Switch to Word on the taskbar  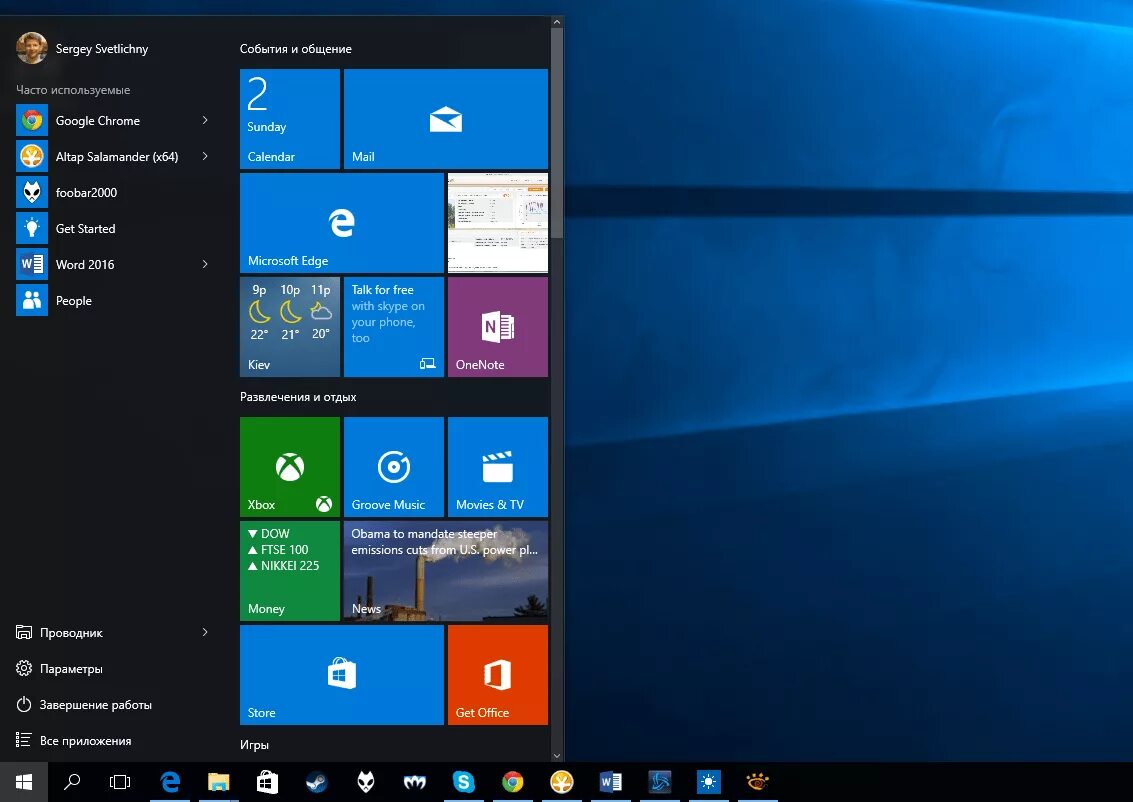[611, 782]
